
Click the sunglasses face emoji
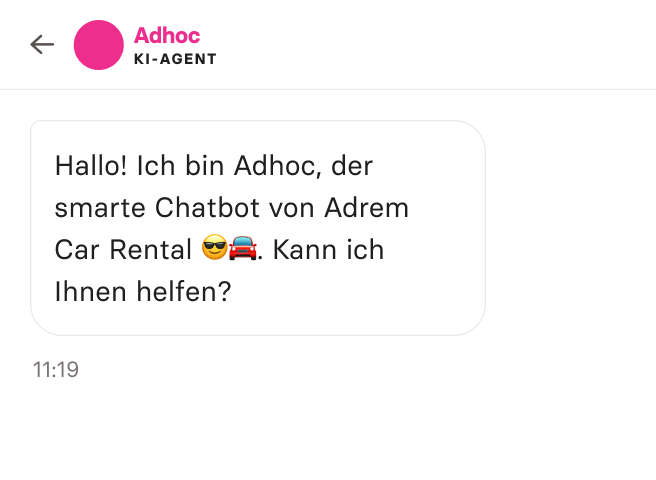(x=215, y=248)
